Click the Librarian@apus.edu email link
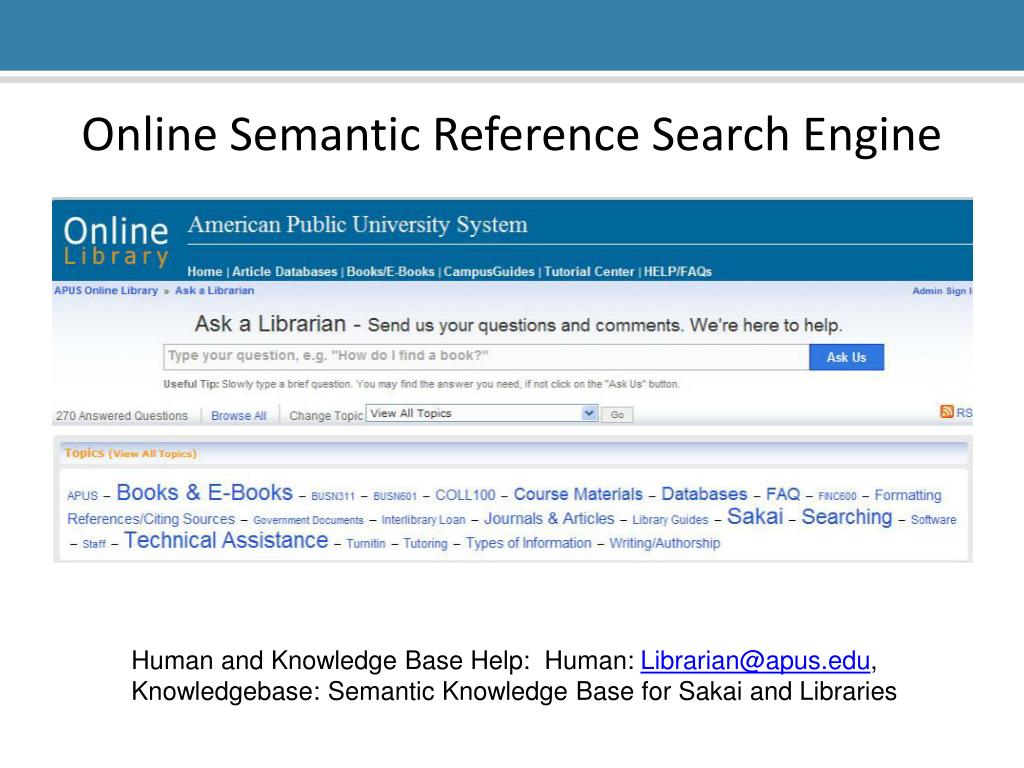The image size is (1024, 768). pos(755,660)
